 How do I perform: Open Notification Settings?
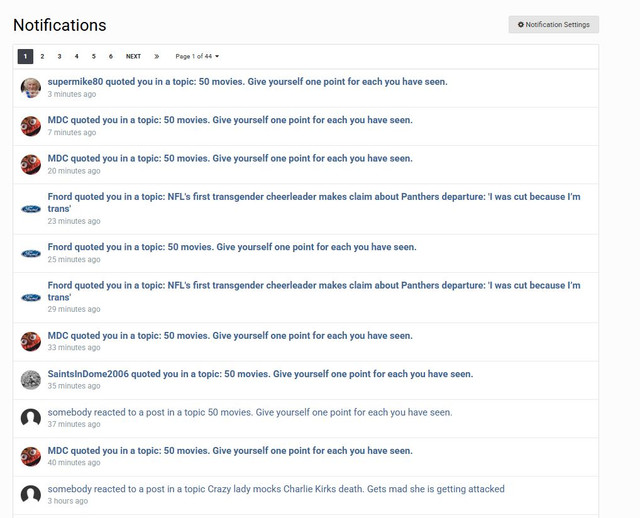point(553,24)
